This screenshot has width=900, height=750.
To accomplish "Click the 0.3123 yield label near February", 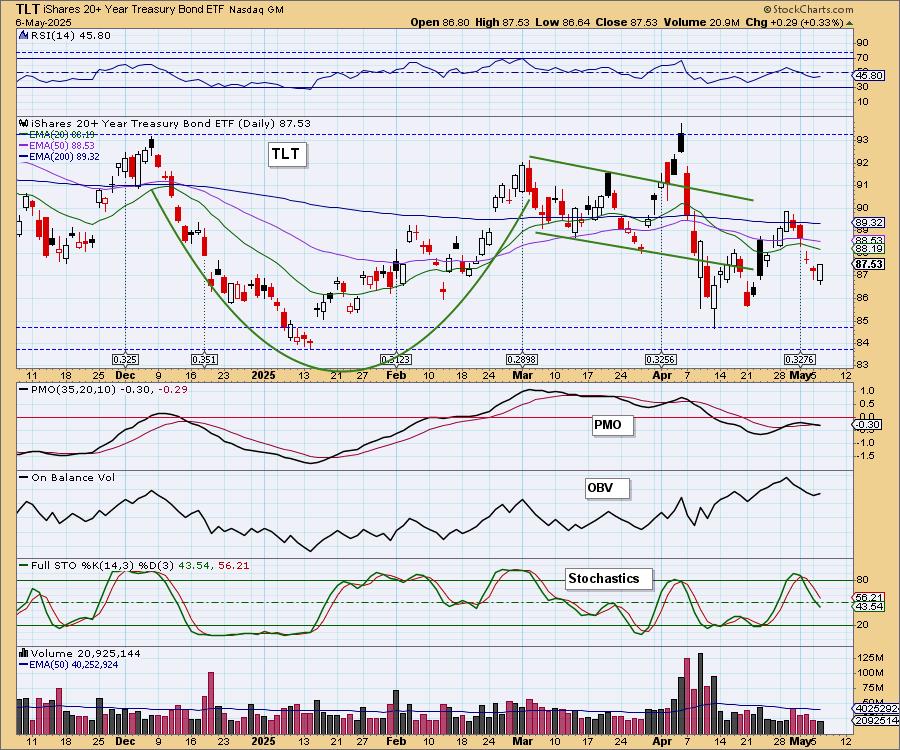I will point(395,360).
